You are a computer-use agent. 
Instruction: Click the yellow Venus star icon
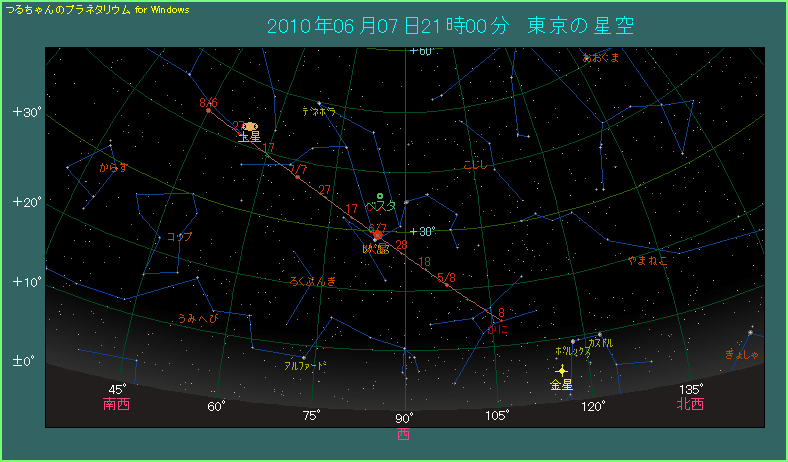coord(561,370)
